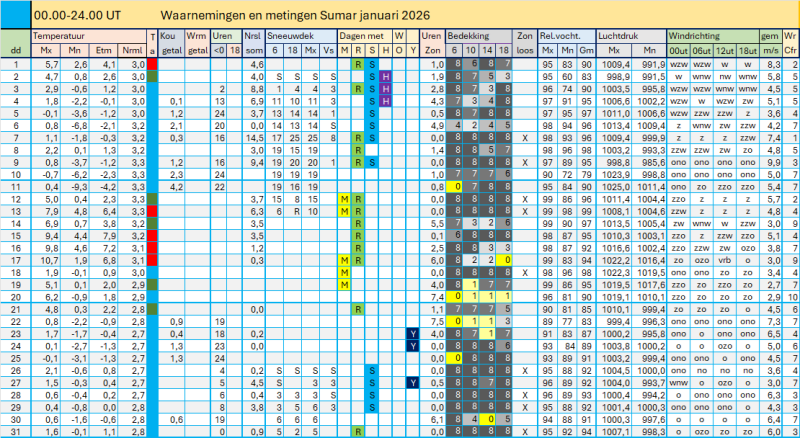The width and height of the screenshot is (800, 438).
Task: Click the Luchtdruk column group header
Action: pos(632,36)
